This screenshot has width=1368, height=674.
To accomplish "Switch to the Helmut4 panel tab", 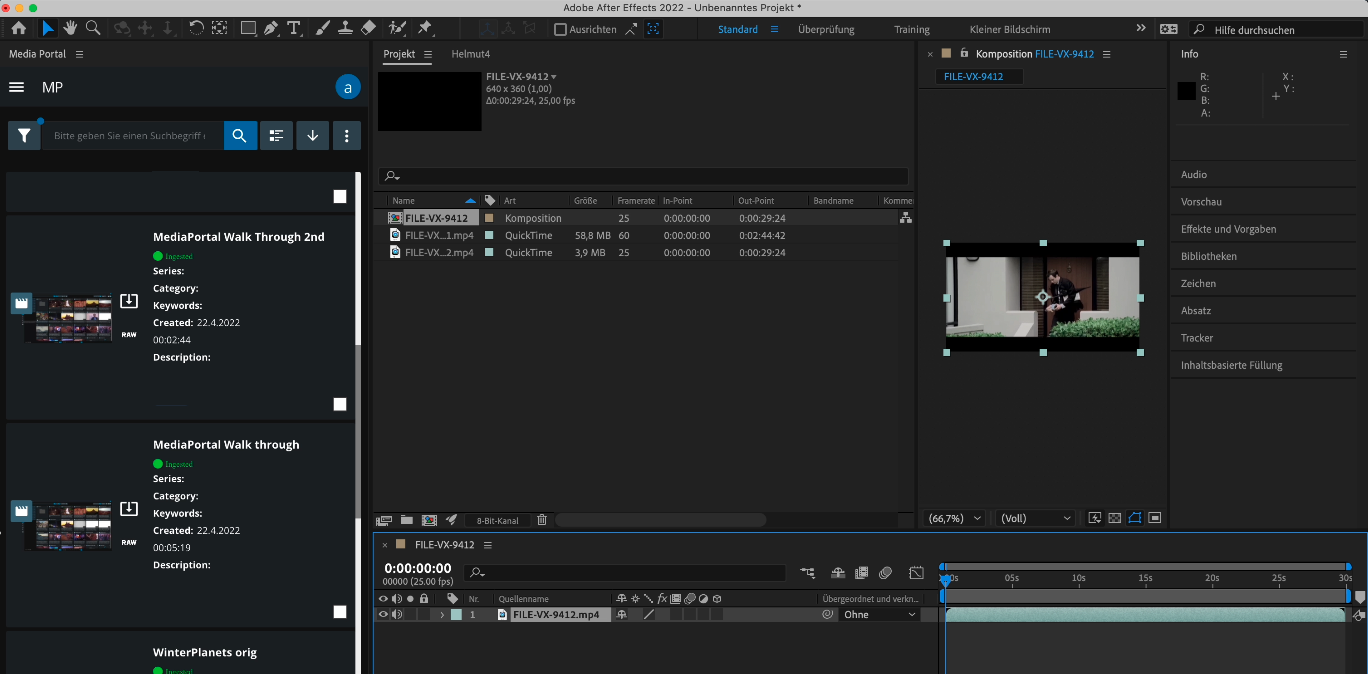I will pos(470,54).
